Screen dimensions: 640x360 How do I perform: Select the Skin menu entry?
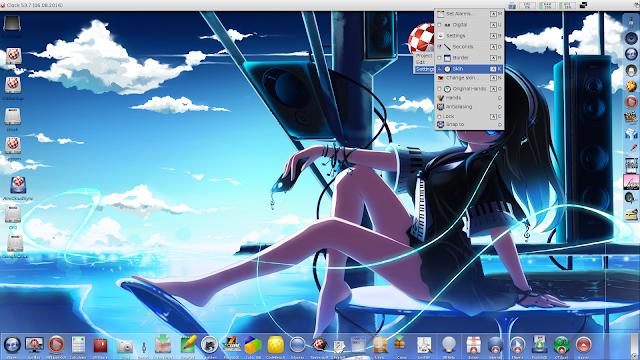(469, 69)
